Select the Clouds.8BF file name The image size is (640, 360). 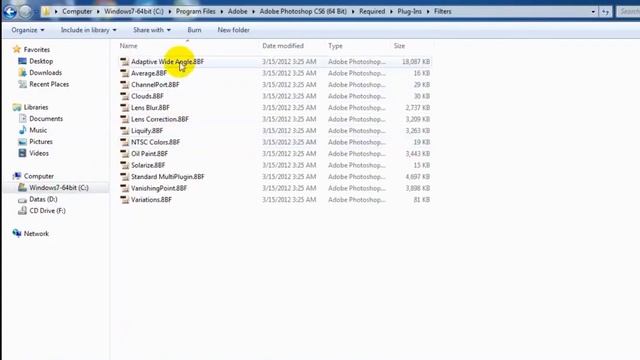pyautogui.click(x=147, y=96)
